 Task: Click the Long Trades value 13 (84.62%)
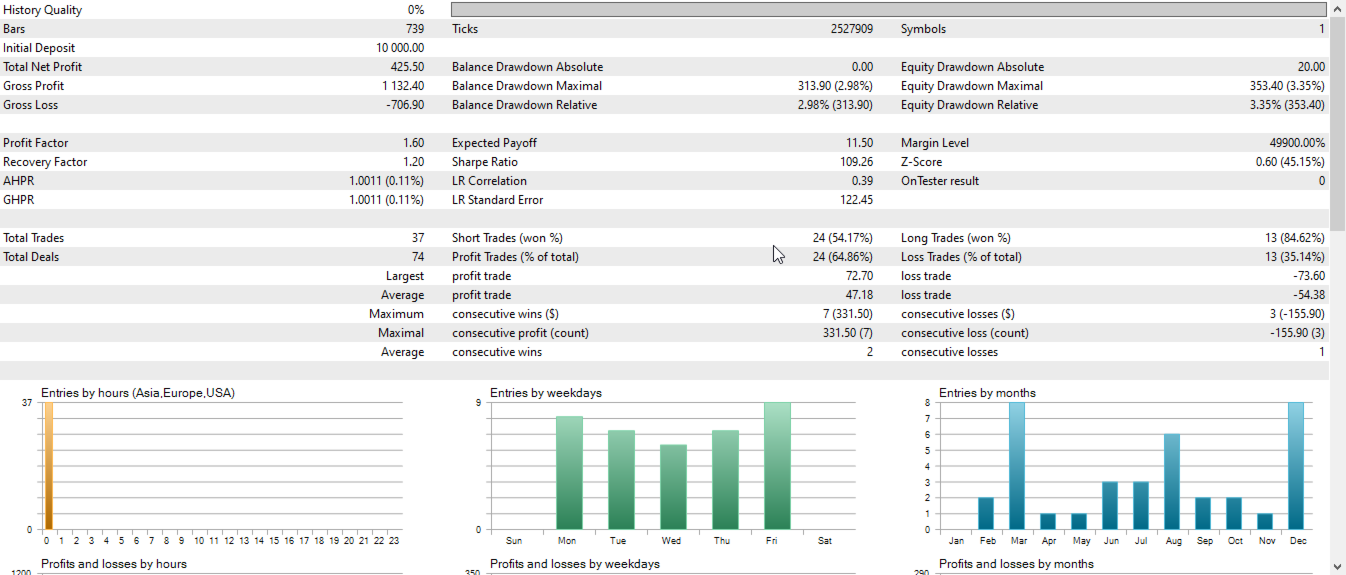coord(1295,238)
